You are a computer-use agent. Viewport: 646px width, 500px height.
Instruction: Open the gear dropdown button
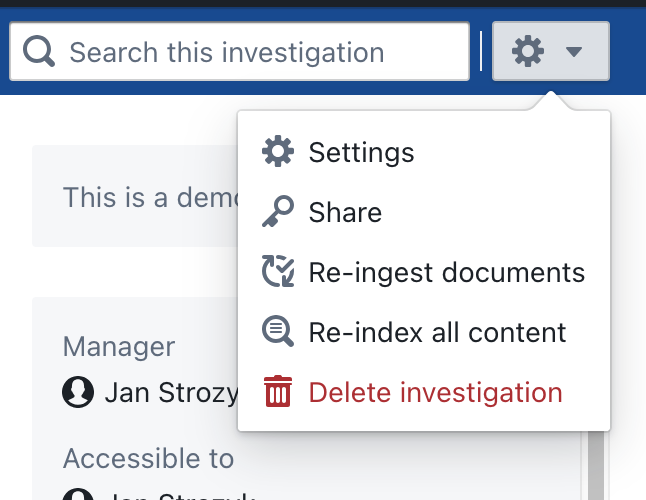[550, 51]
